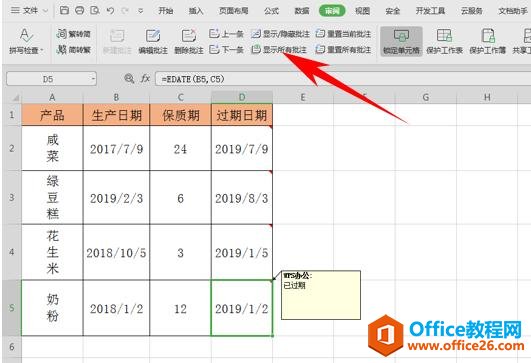Click 重置当前批注

coord(343,34)
